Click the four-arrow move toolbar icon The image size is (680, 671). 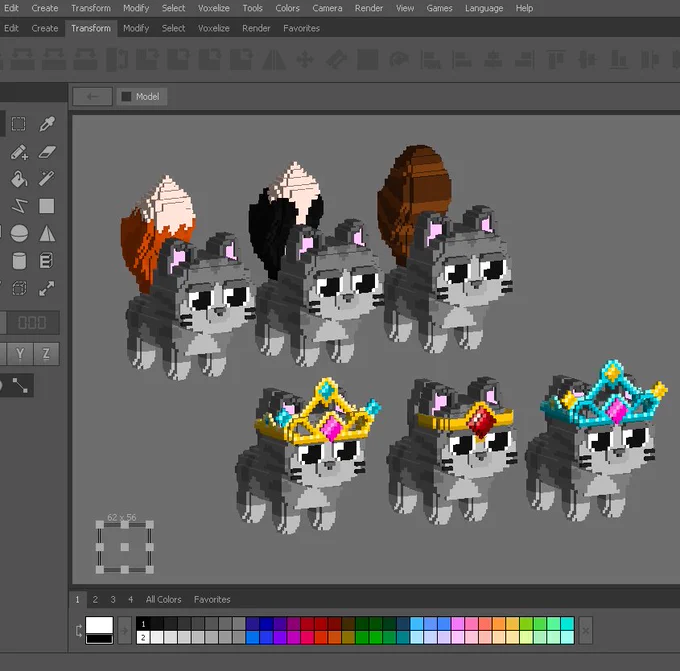(305, 60)
